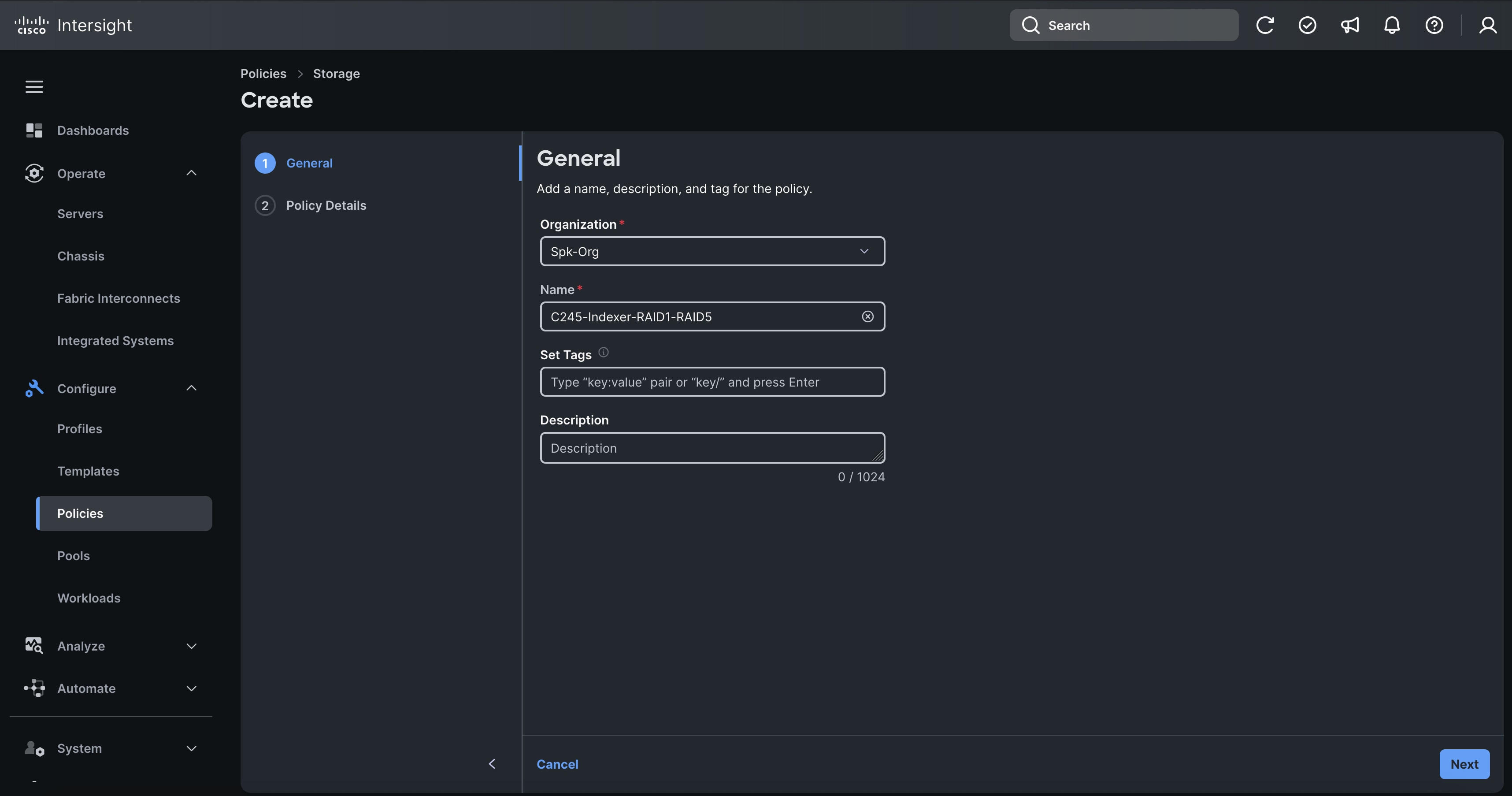The height and width of the screenshot is (796, 1512).
Task: Clear the Name field with the x icon
Action: [867, 316]
